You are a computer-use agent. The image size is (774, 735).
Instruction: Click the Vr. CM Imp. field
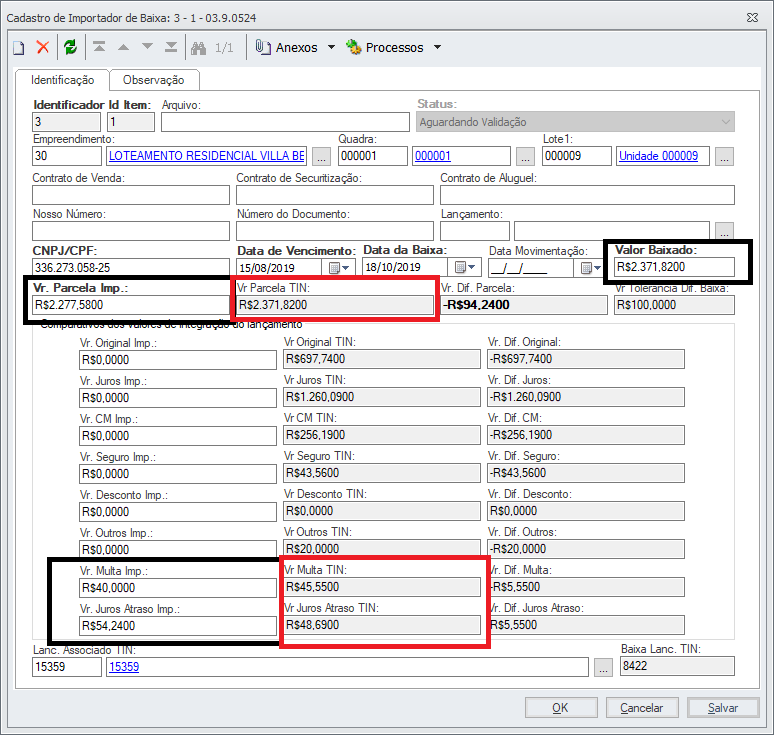coord(178,436)
